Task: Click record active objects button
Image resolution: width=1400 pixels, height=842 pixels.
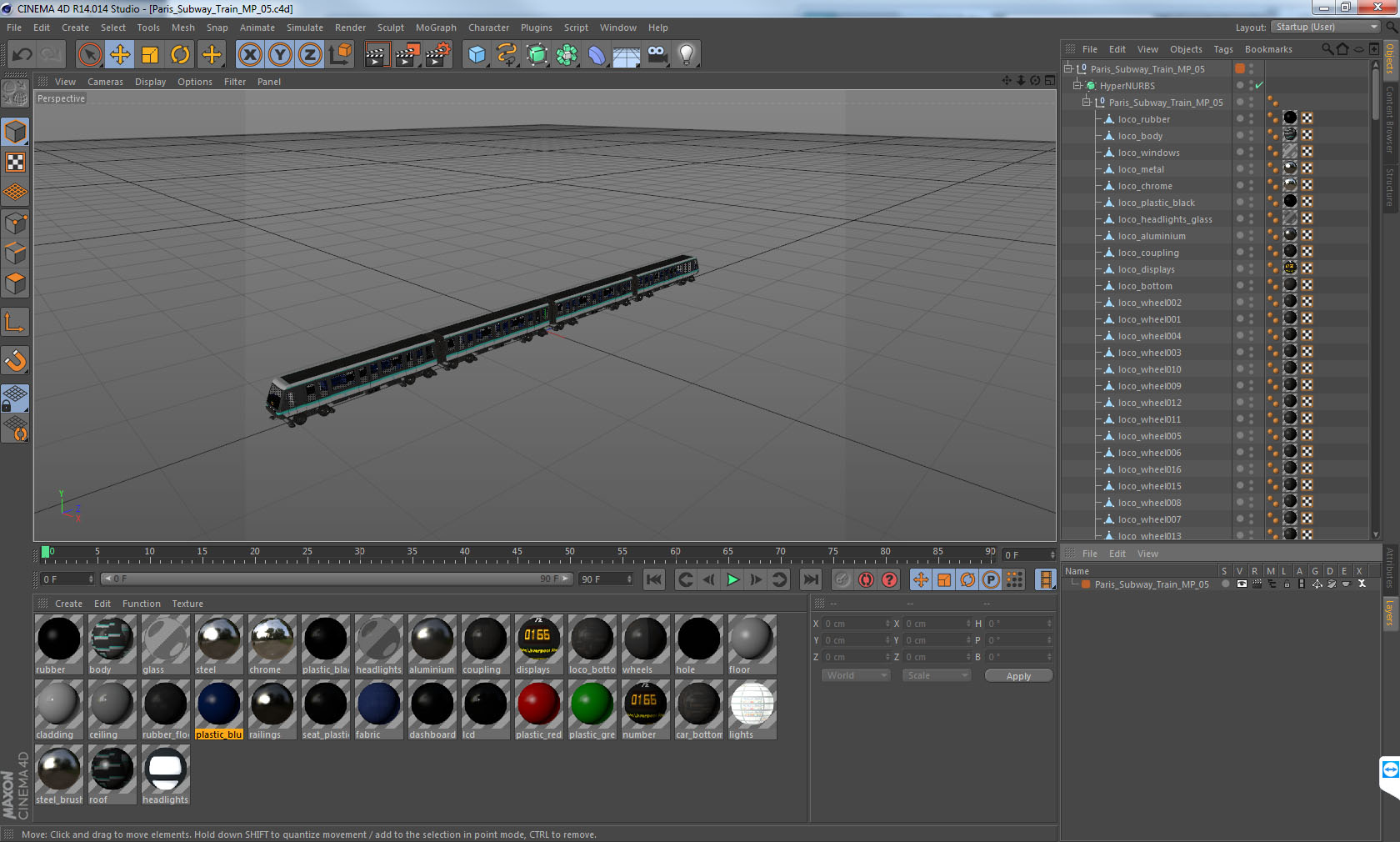Action: pos(842,579)
